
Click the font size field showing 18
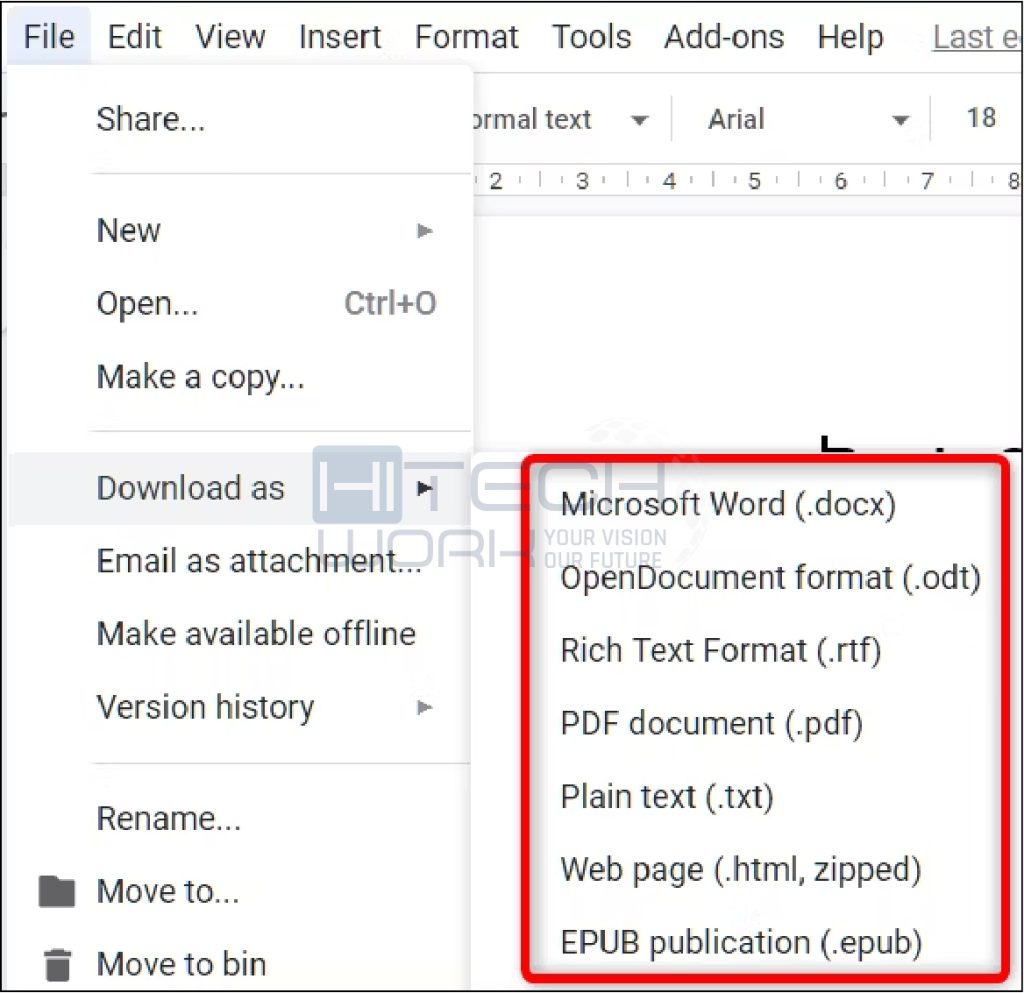coord(980,119)
